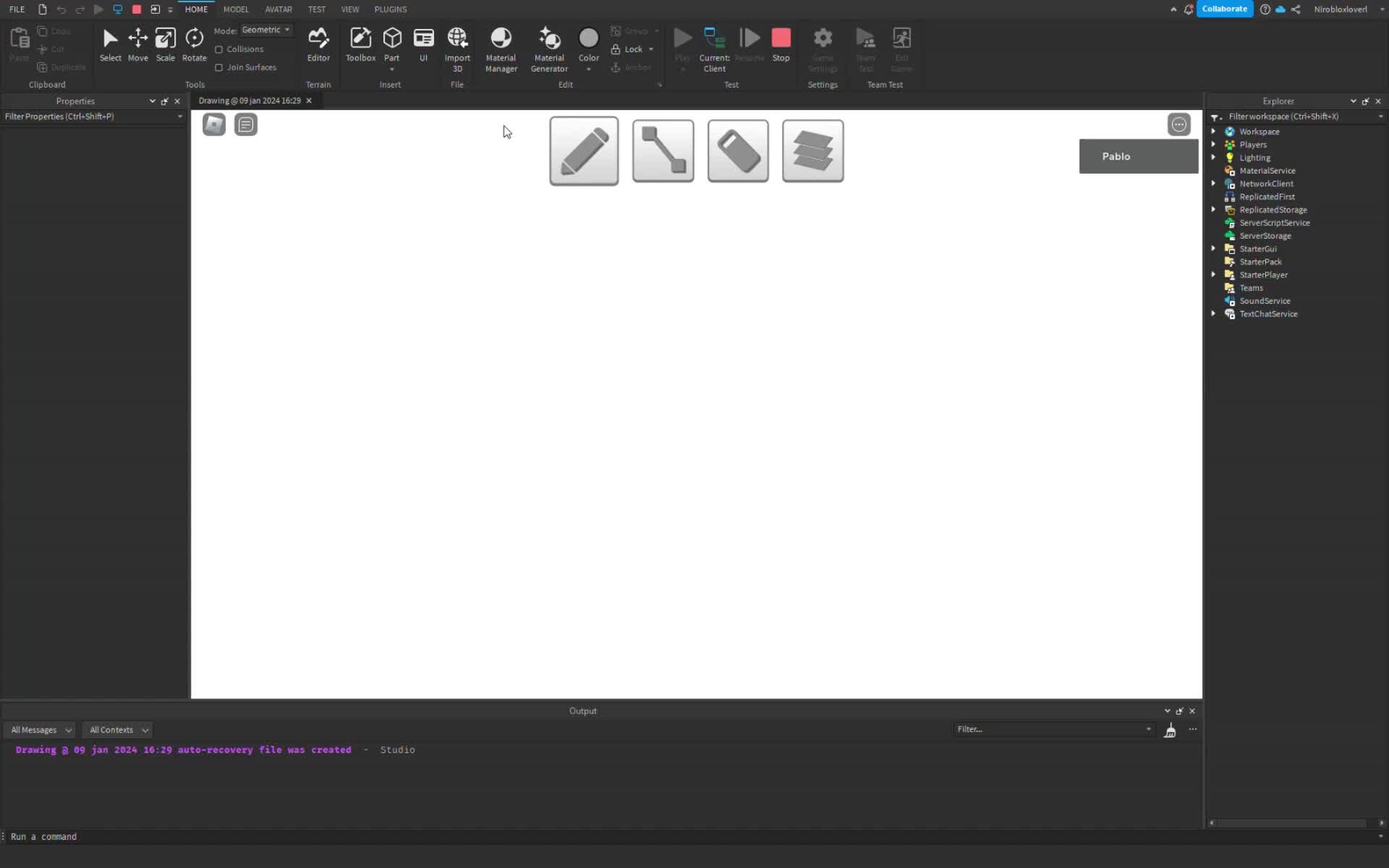Switch to the MODEL ribbon tab

pos(236,9)
